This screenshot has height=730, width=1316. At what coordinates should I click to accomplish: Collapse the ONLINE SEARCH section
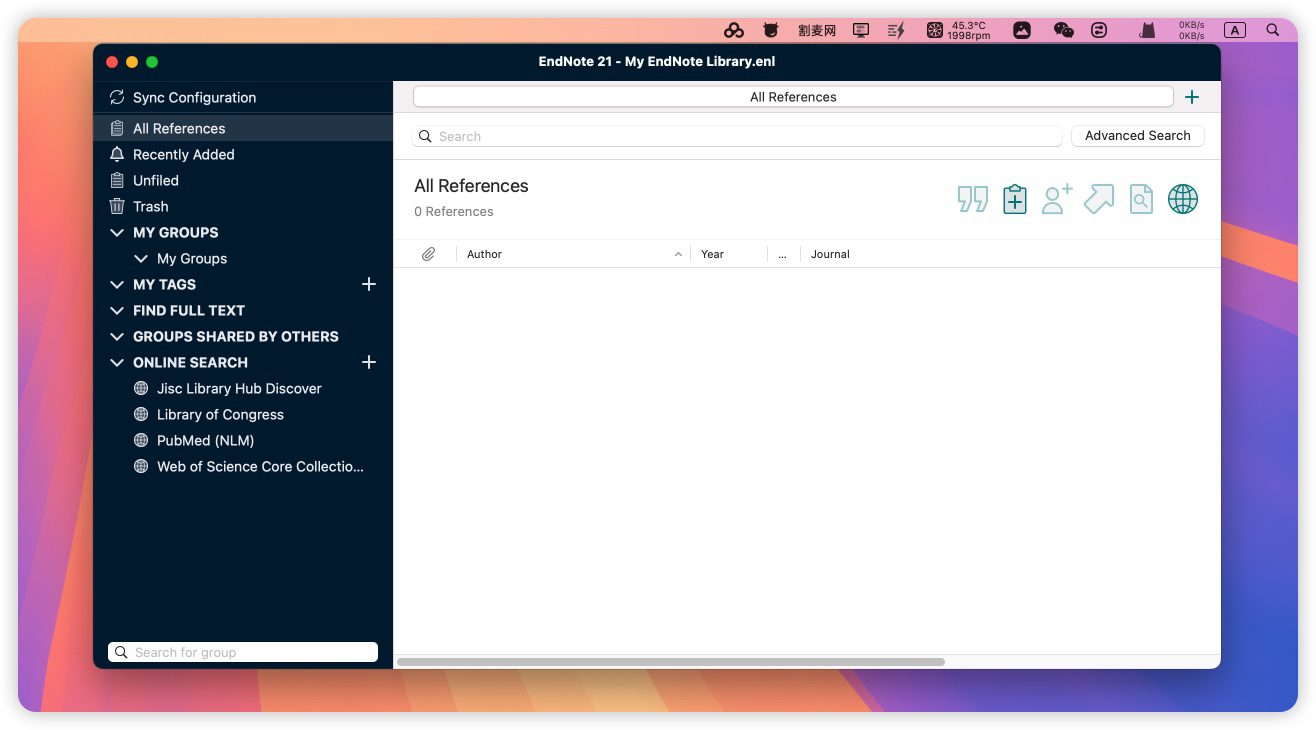(x=117, y=362)
